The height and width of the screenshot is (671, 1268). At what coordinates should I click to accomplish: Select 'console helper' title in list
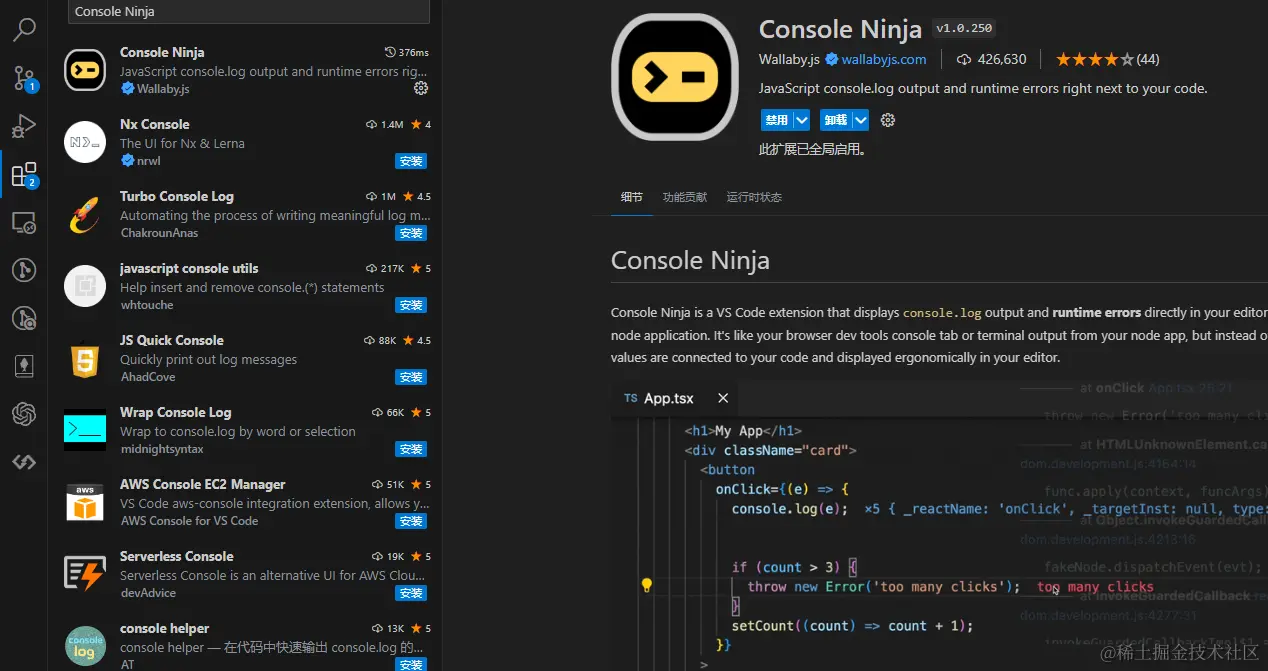(x=165, y=628)
